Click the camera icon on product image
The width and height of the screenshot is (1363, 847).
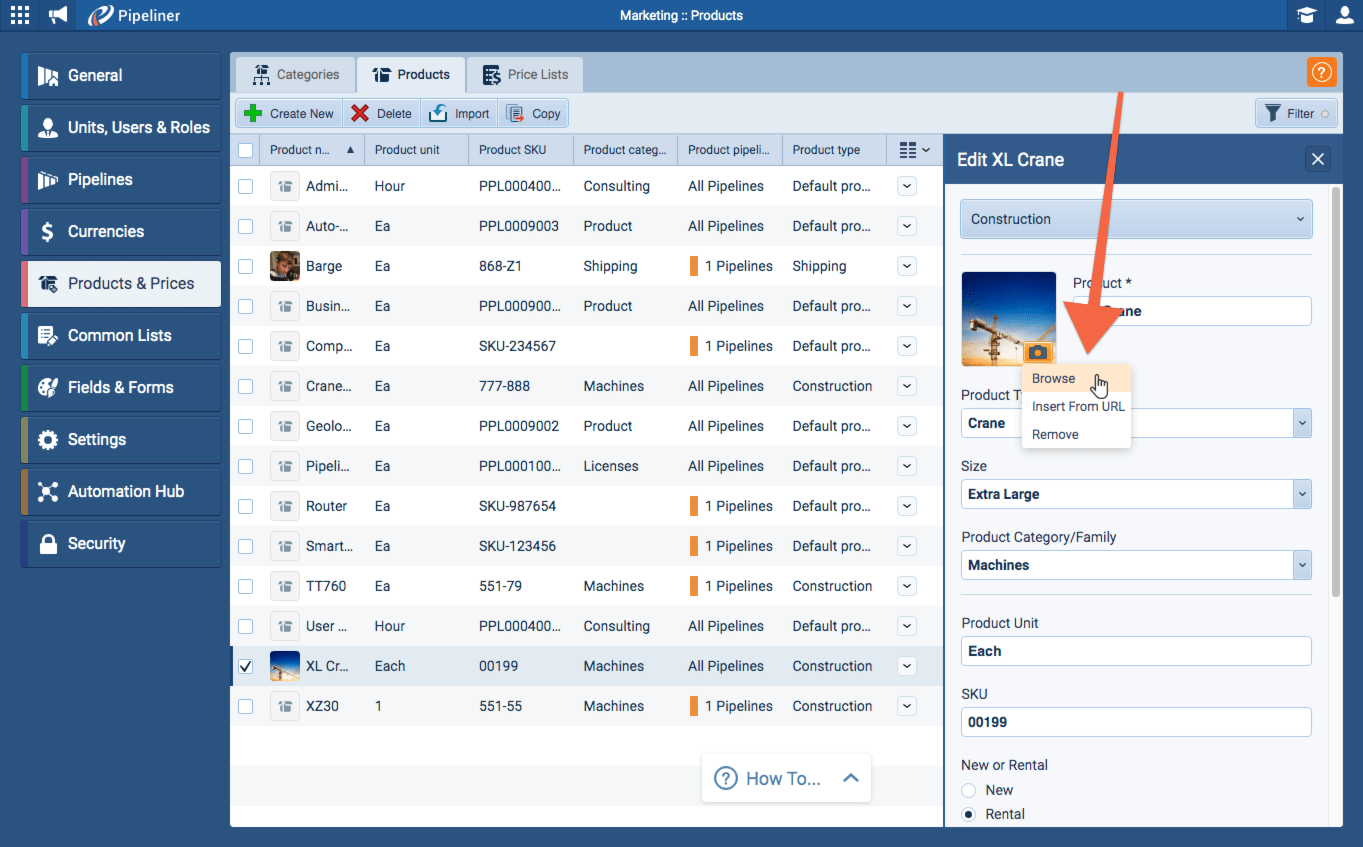pyautogui.click(x=1039, y=353)
